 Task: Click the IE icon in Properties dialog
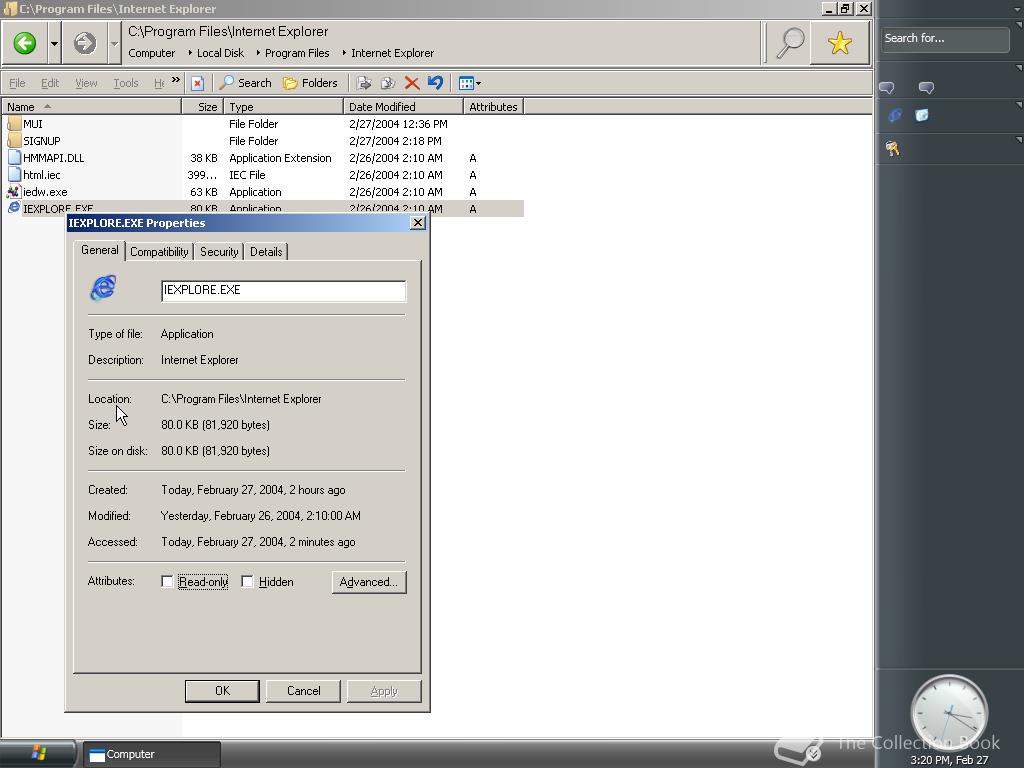103,288
